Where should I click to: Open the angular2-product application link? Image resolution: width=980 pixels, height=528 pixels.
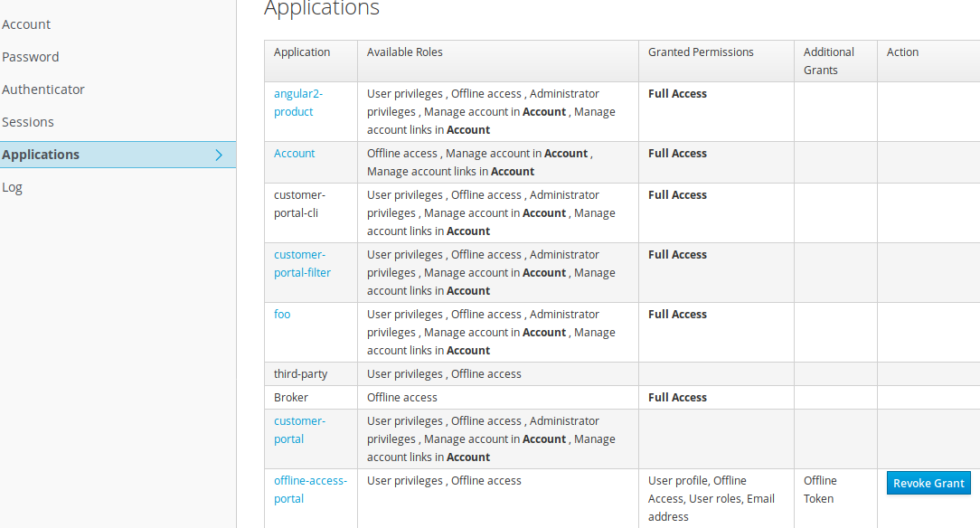298,102
